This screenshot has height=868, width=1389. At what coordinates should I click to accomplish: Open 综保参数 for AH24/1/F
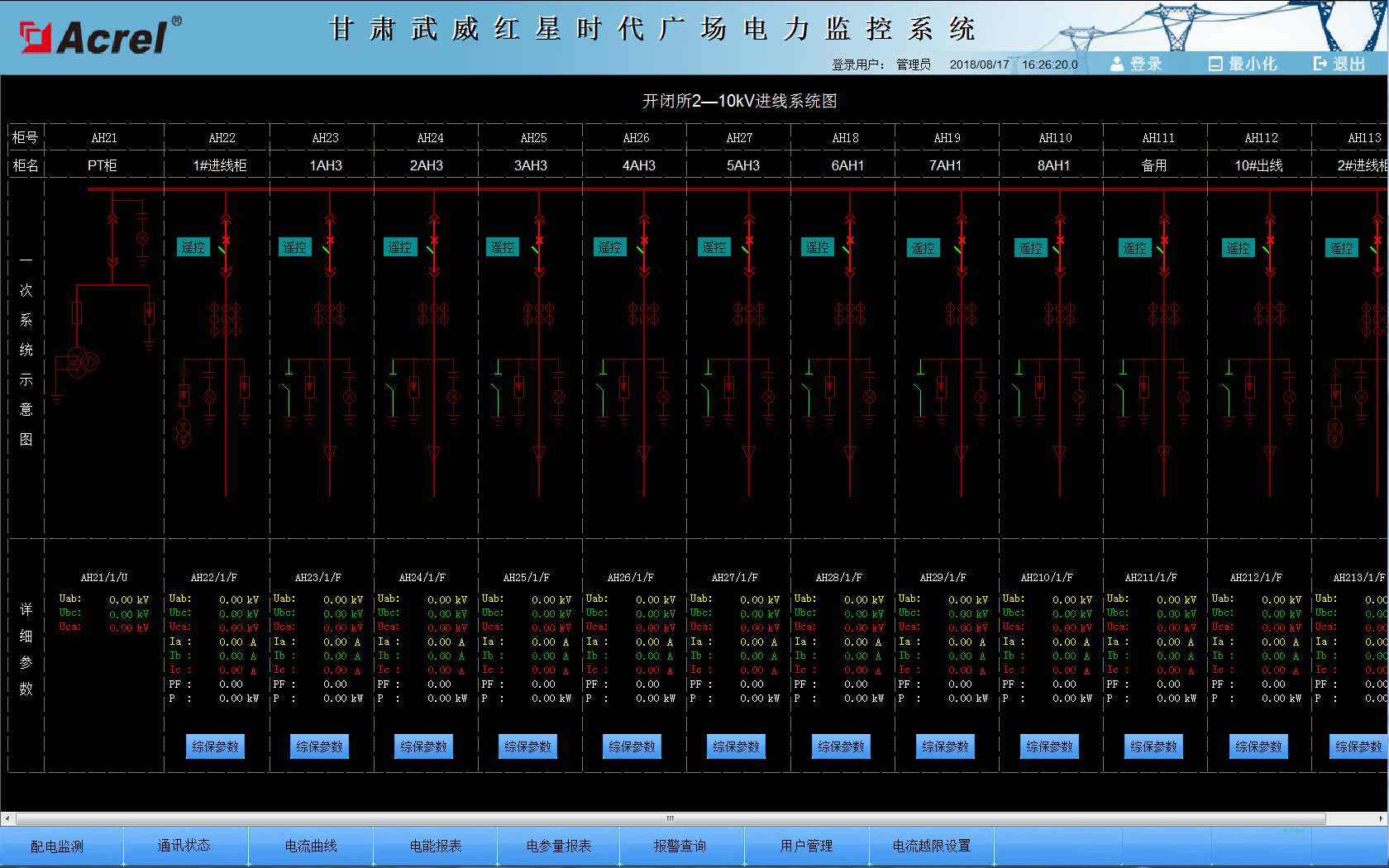tap(424, 746)
